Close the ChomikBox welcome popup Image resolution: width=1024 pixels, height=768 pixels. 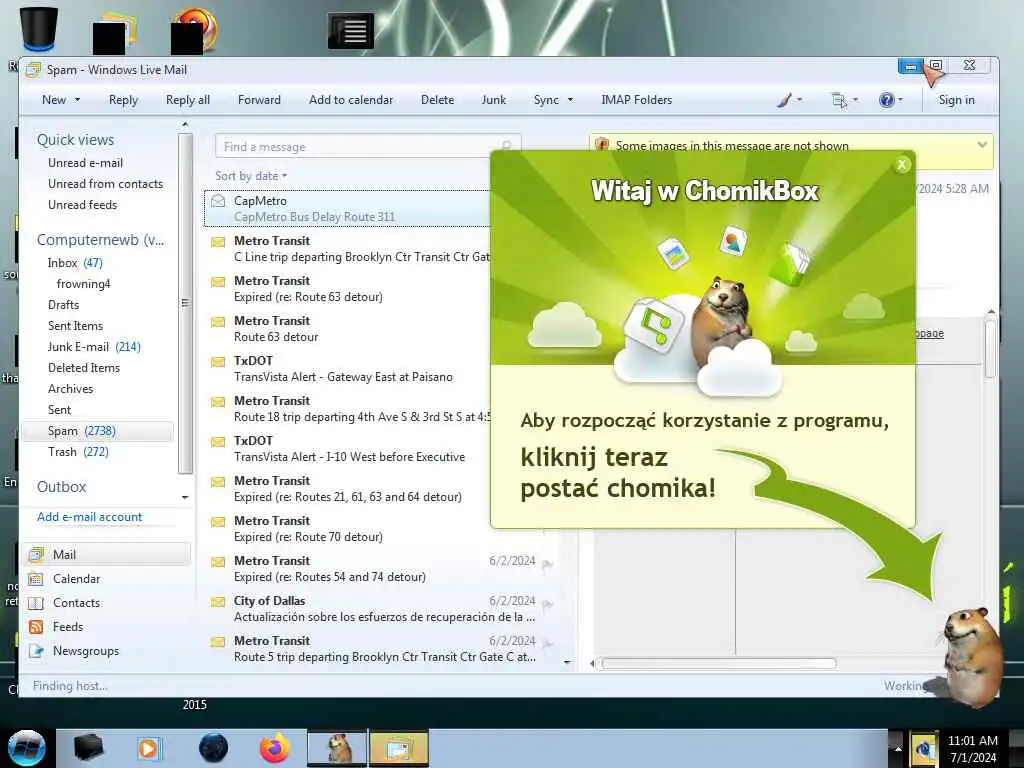[902, 165]
